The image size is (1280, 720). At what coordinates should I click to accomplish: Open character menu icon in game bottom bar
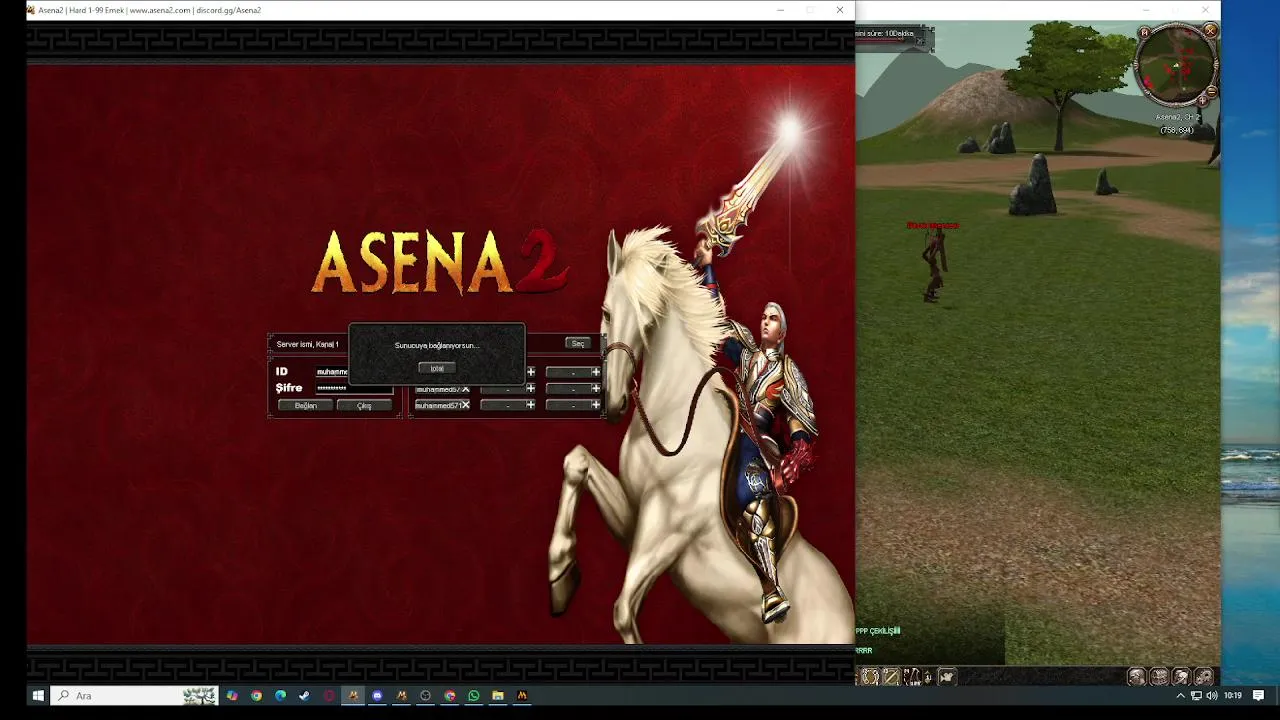(1136, 677)
